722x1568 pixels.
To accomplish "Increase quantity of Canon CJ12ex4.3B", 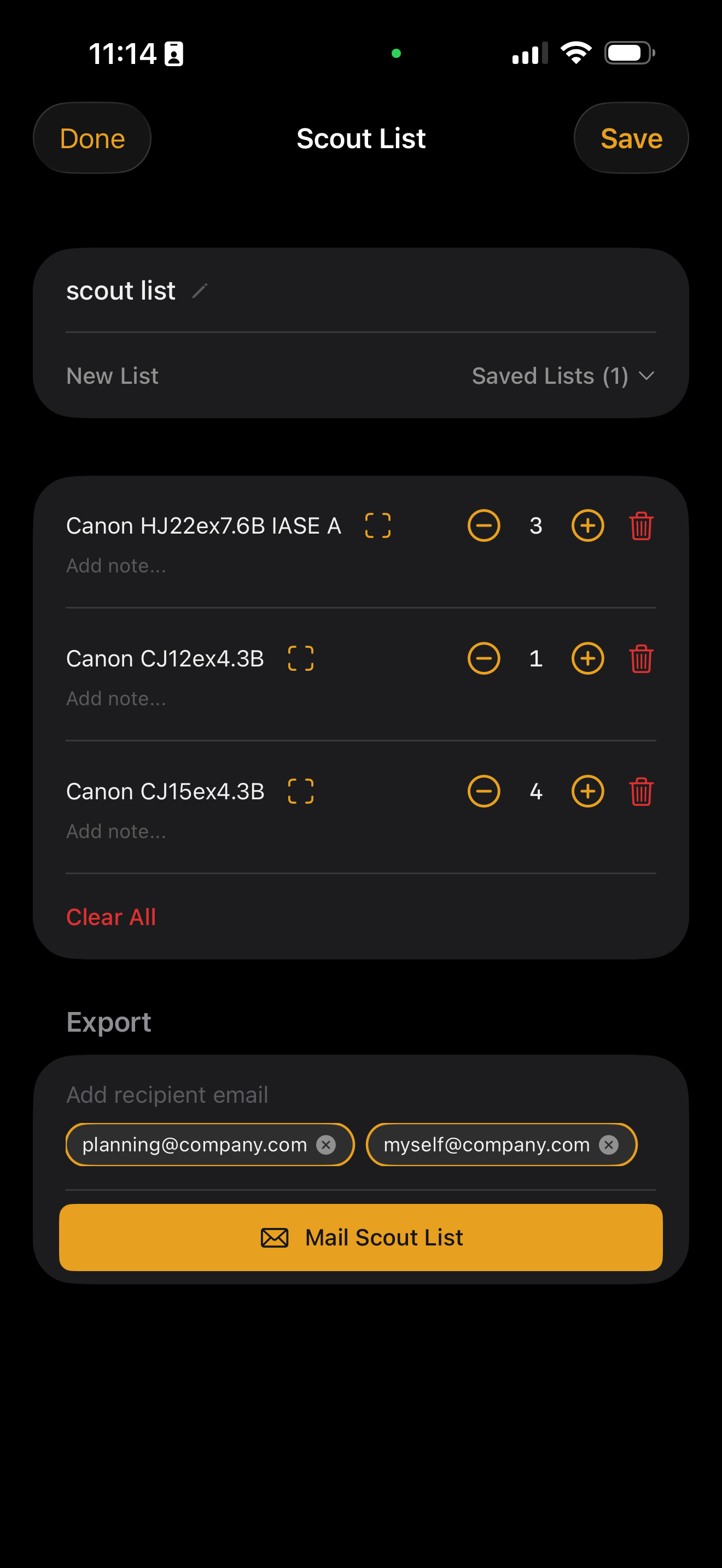I will tap(587, 659).
